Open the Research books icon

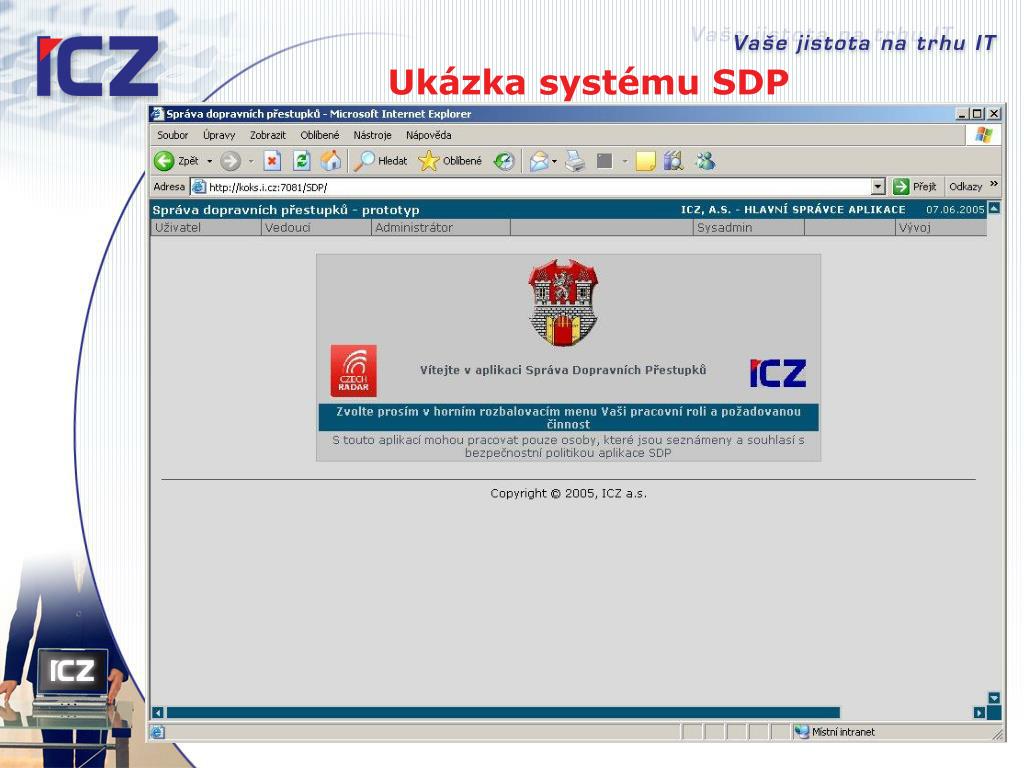pyautogui.click(x=673, y=161)
